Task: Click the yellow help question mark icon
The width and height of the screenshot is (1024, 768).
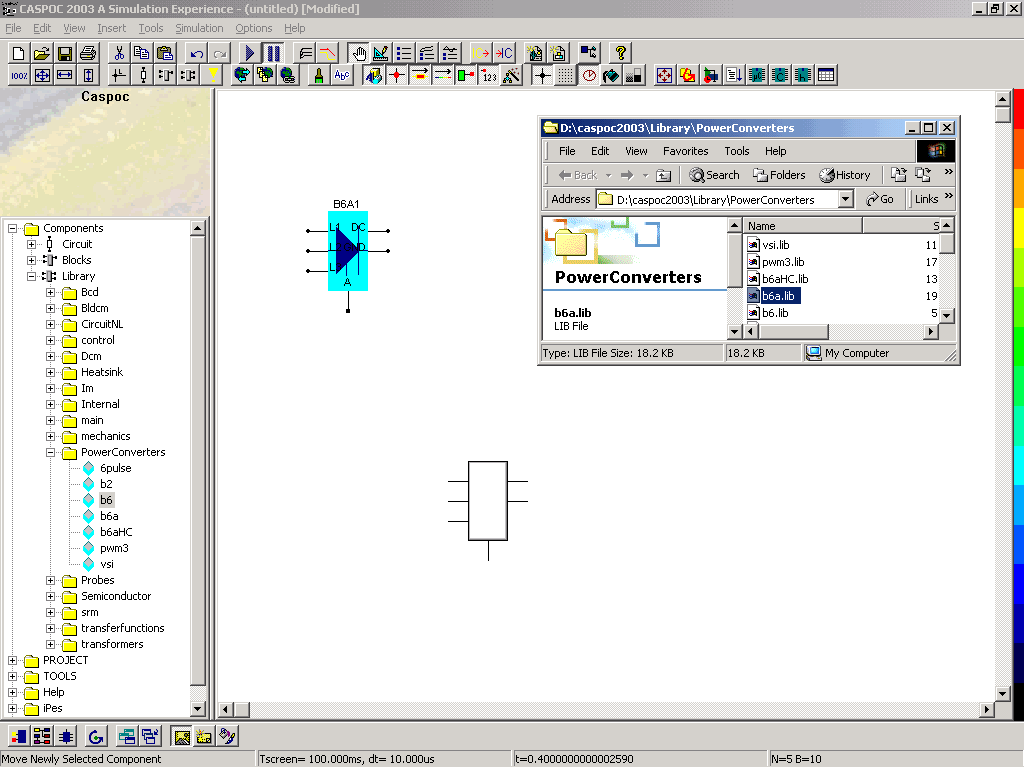Action: click(620, 53)
